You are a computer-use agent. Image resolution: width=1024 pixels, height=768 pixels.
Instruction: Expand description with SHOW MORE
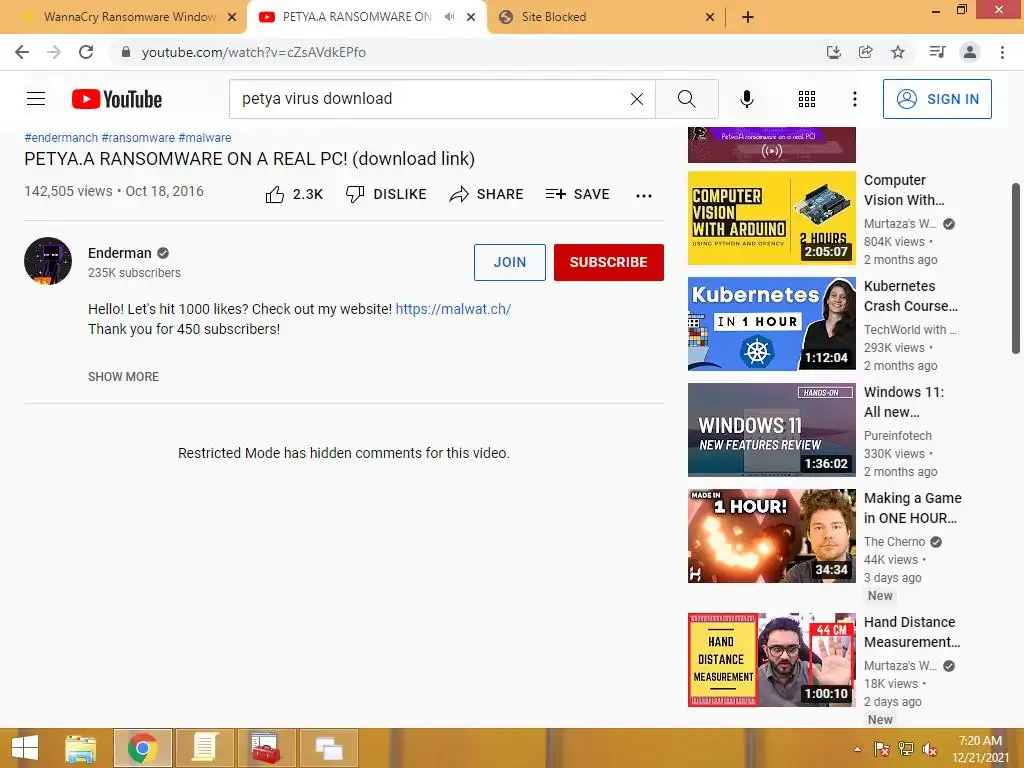(x=123, y=377)
